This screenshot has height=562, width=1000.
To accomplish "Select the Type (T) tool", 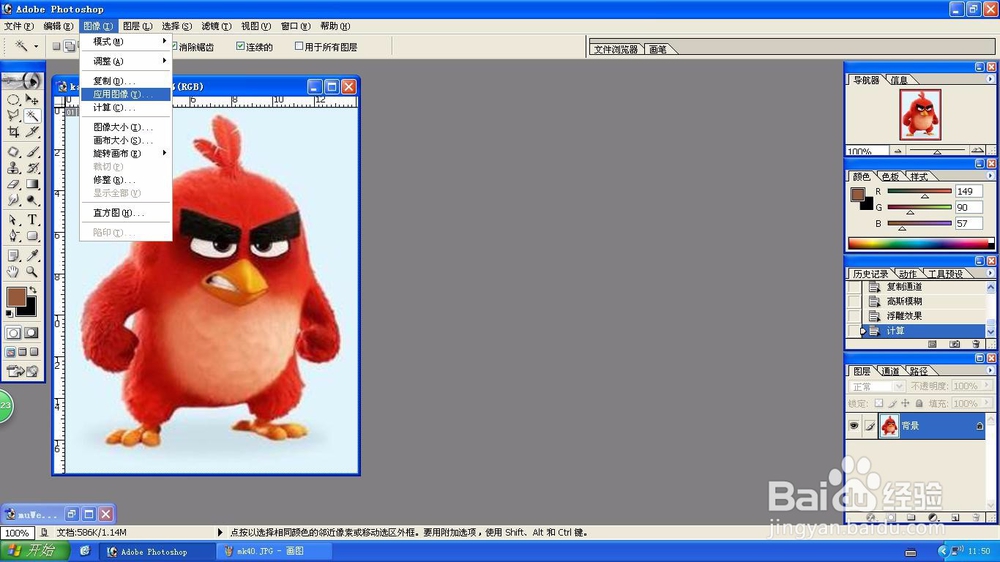I will pos(32,219).
